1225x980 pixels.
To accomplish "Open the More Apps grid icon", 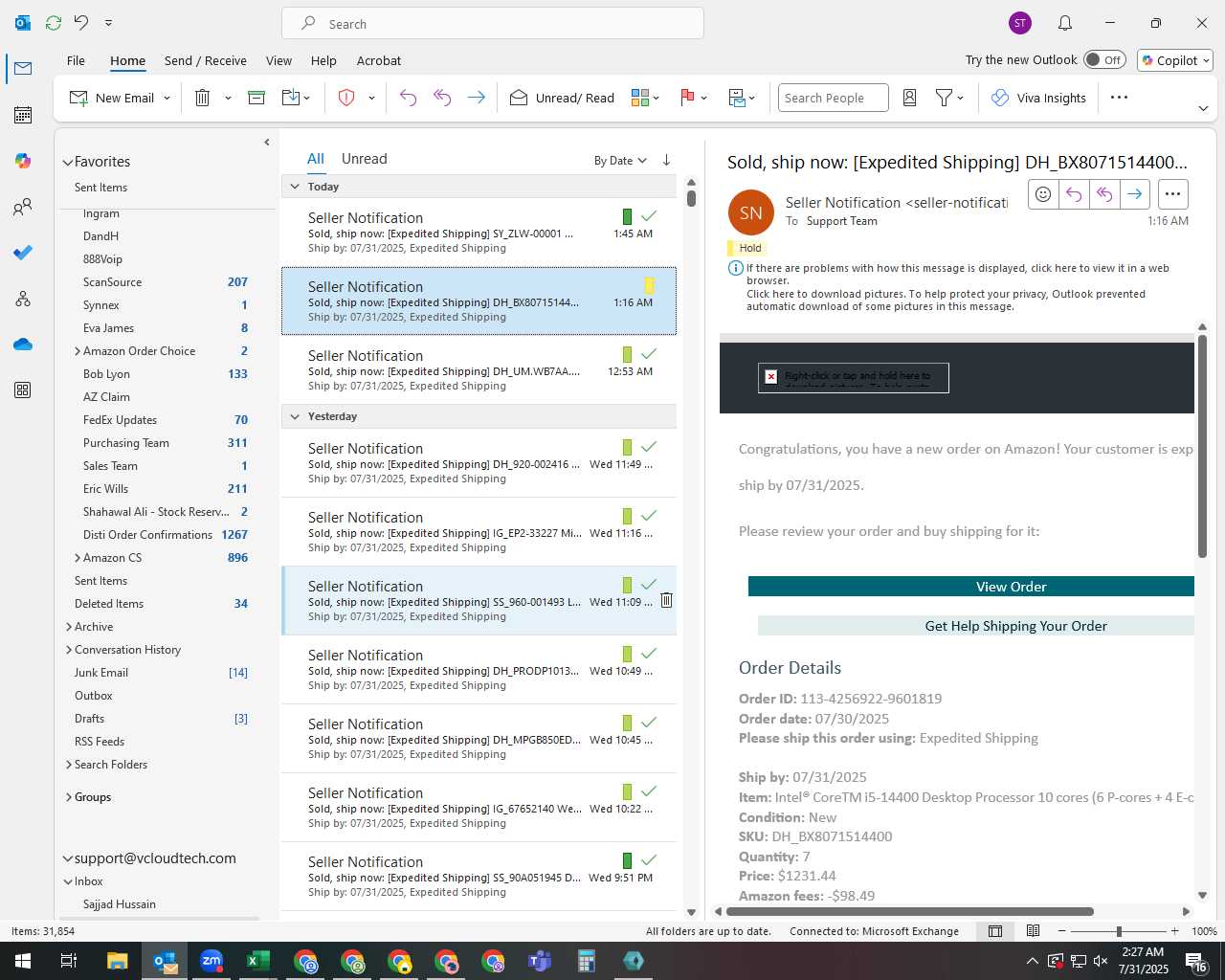I will tap(23, 390).
